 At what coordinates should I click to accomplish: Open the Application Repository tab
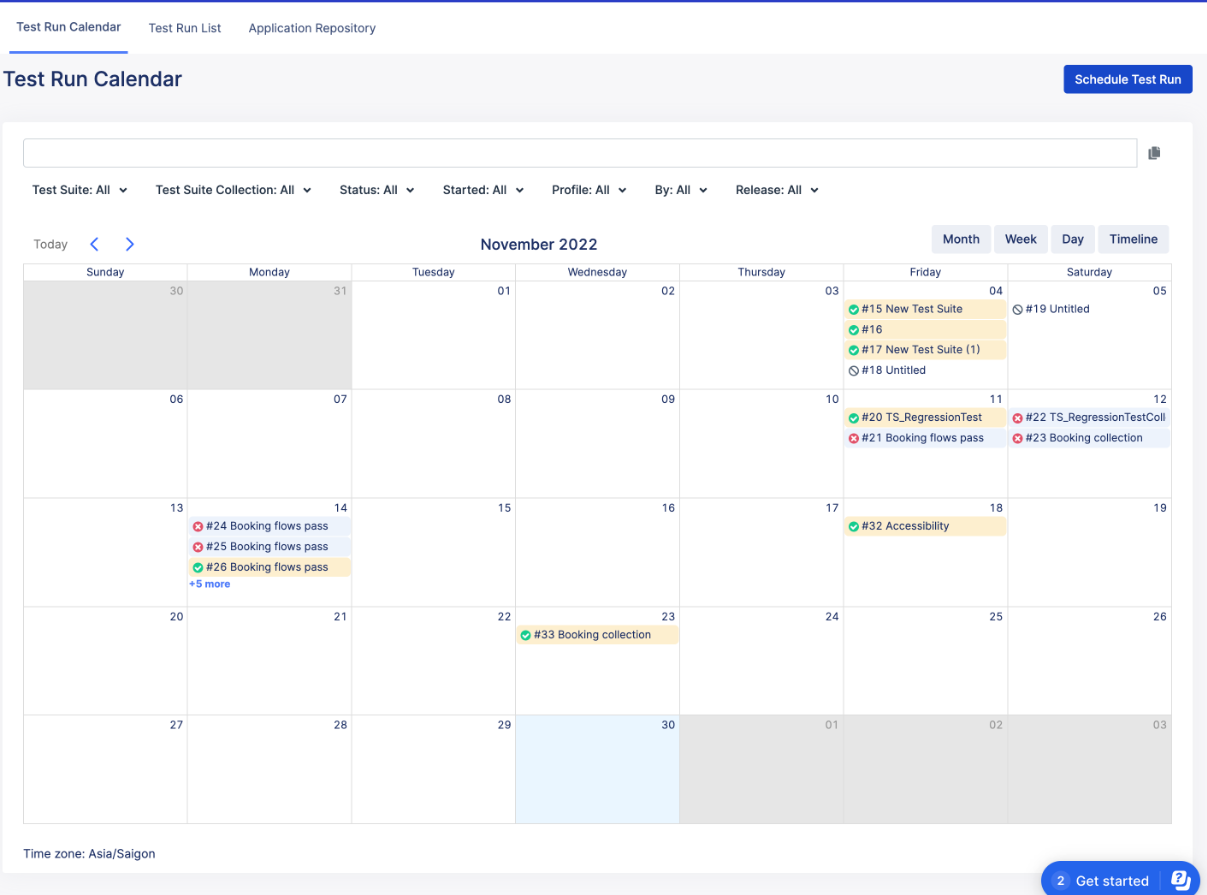(x=312, y=28)
